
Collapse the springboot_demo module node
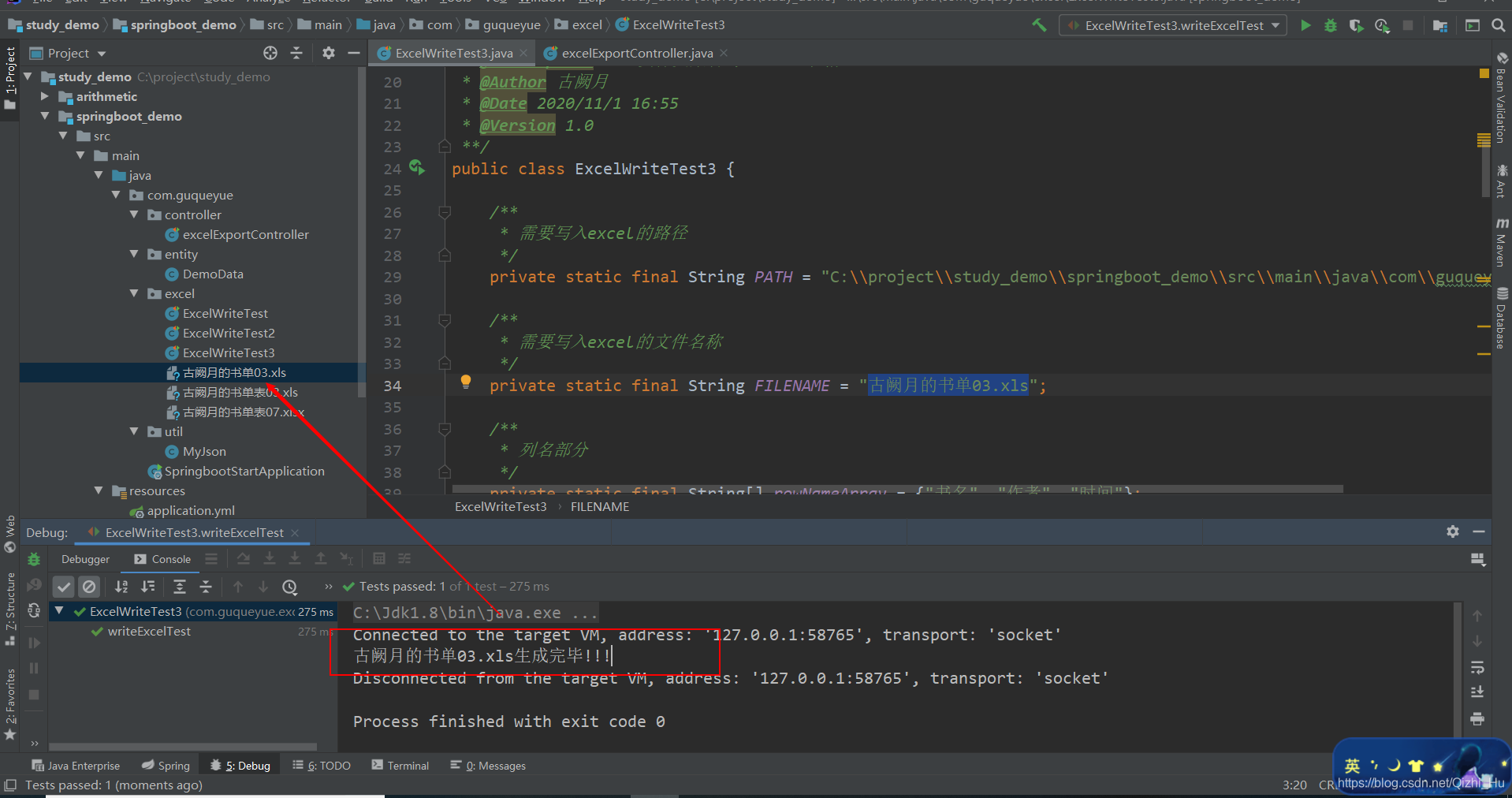pos(45,116)
